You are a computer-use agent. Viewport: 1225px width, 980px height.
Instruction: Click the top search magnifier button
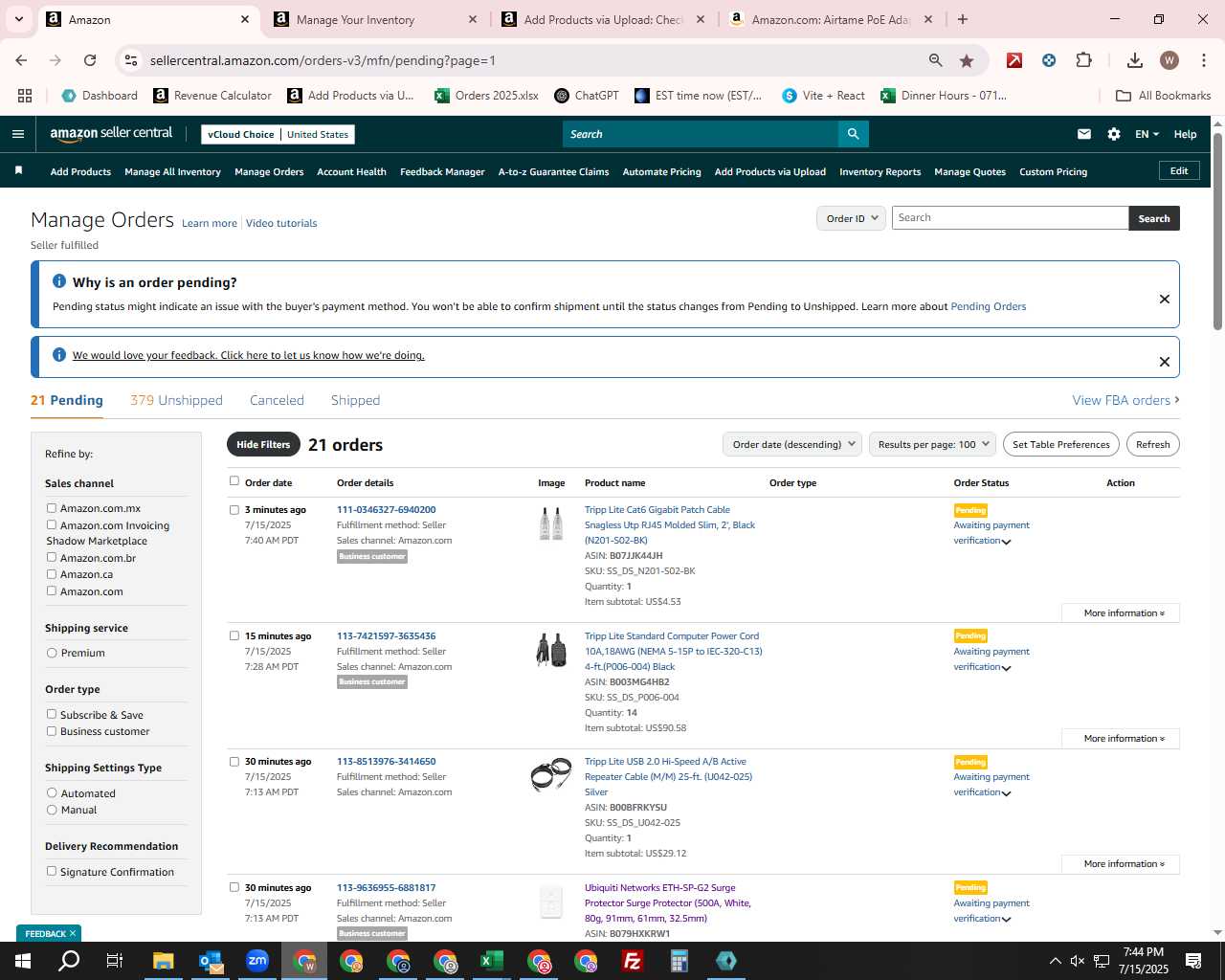click(x=853, y=134)
